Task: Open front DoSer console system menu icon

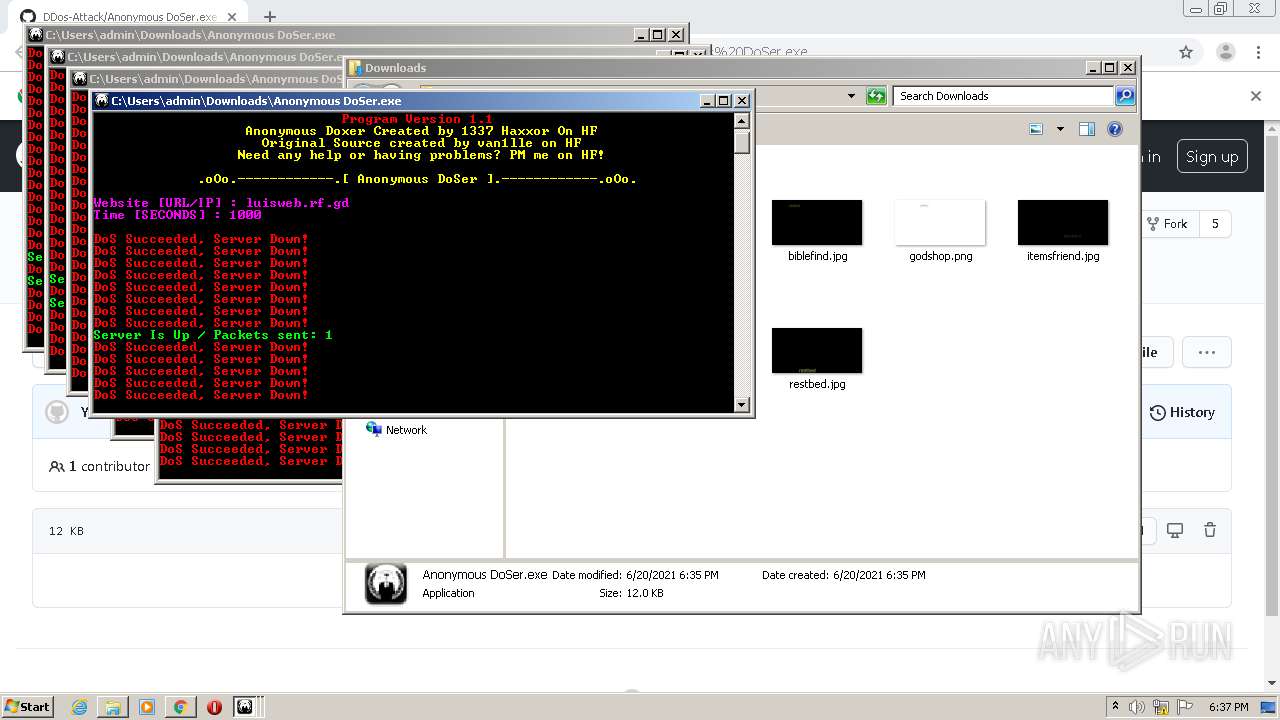Action: (x=101, y=101)
